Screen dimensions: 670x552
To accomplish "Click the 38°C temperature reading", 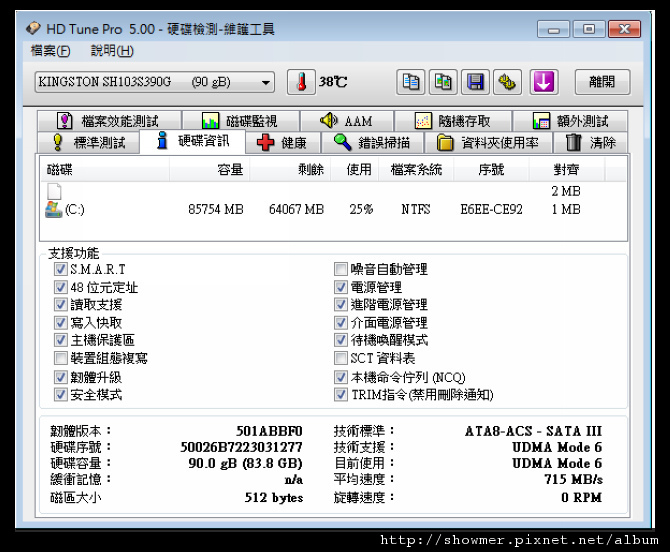I will tap(333, 82).
